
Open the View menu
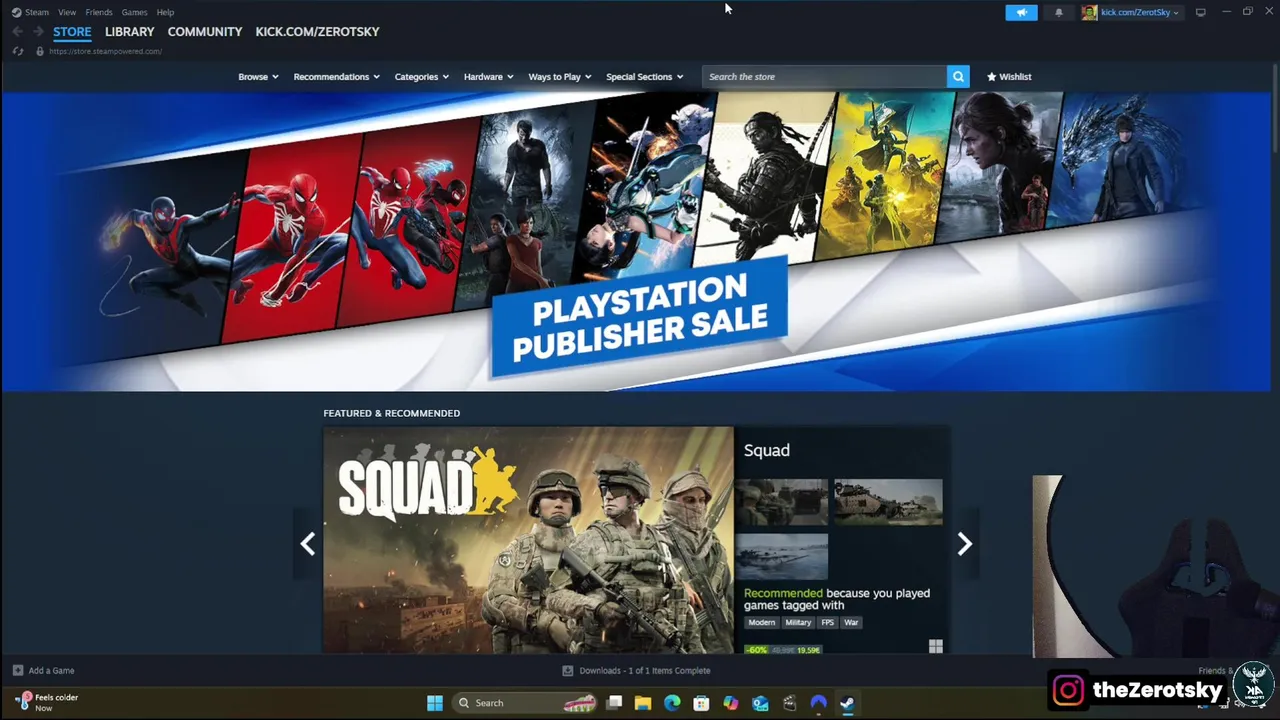tap(67, 12)
